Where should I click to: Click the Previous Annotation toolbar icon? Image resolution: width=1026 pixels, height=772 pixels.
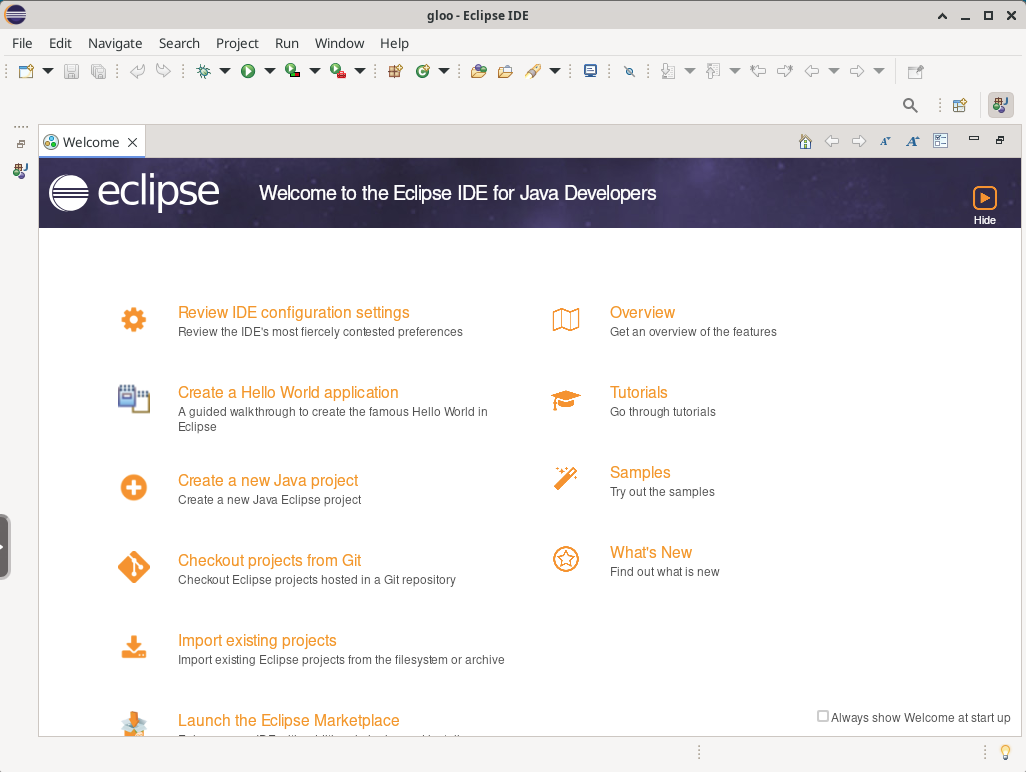[x=713, y=71]
